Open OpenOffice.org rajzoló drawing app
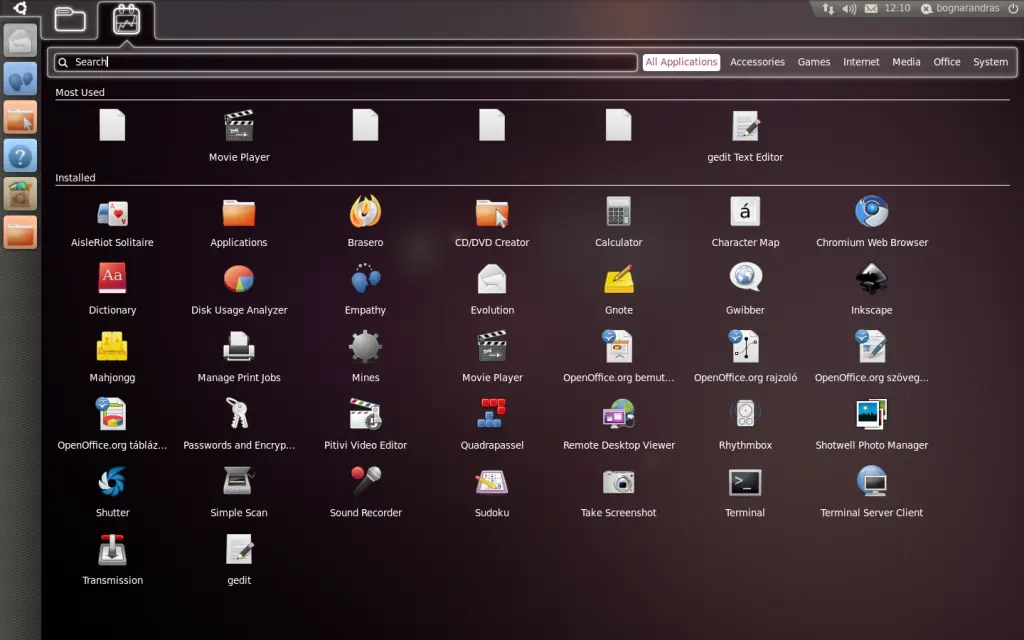The width and height of the screenshot is (1024, 640). pyautogui.click(x=745, y=357)
